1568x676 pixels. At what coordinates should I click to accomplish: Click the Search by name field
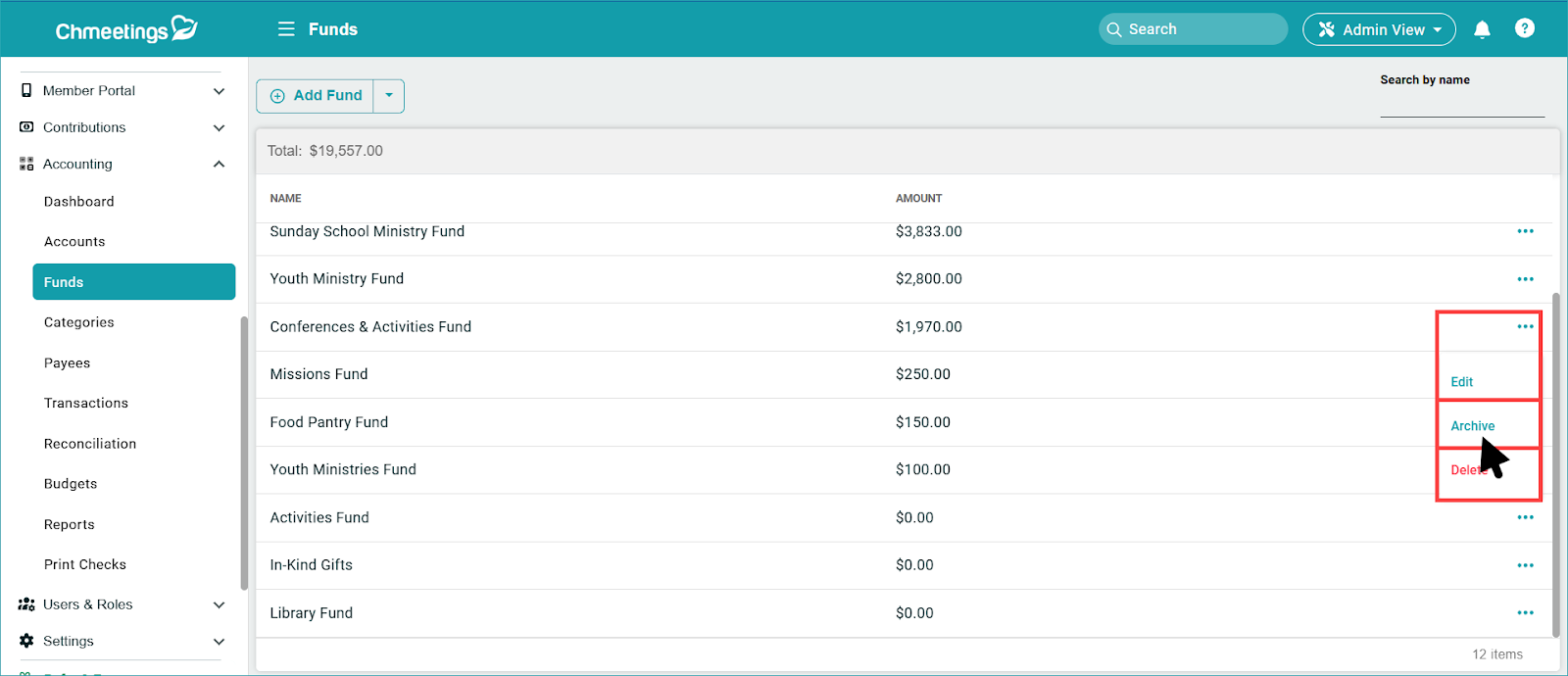tap(1461, 105)
